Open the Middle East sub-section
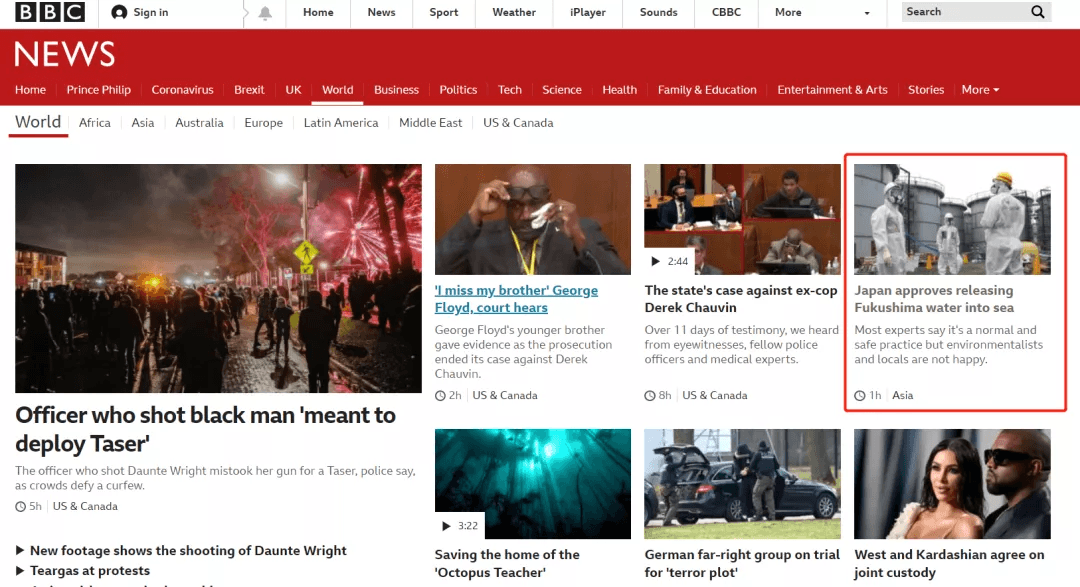Viewport: 1080px width, 587px height. tap(430, 123)
